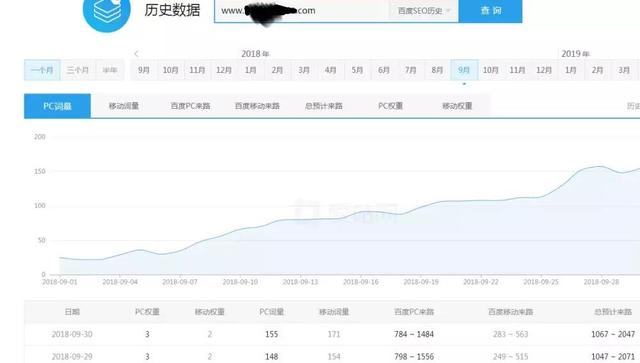Switch to the 百度移动来路 tab
Image resolution: width=640 pixels, height=363 pixels.
257,106
